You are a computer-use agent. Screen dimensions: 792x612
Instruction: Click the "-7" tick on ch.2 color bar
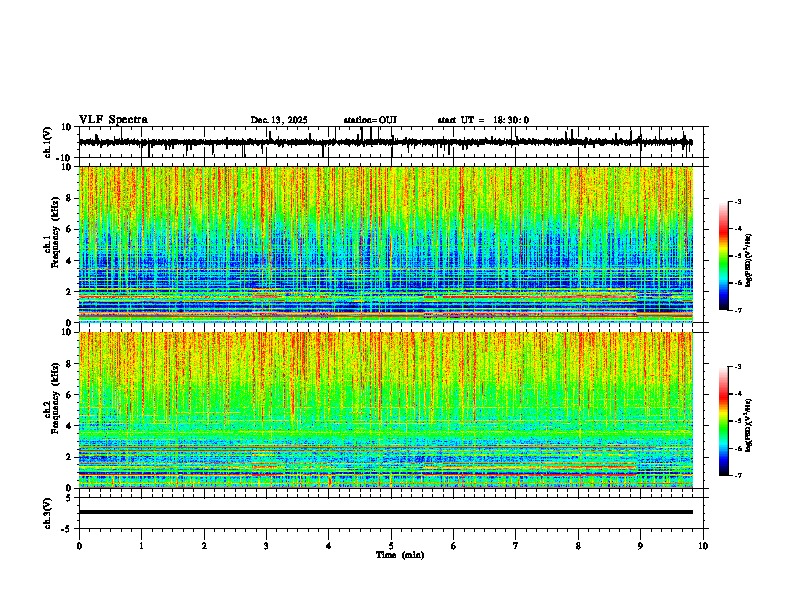(737, 475)
